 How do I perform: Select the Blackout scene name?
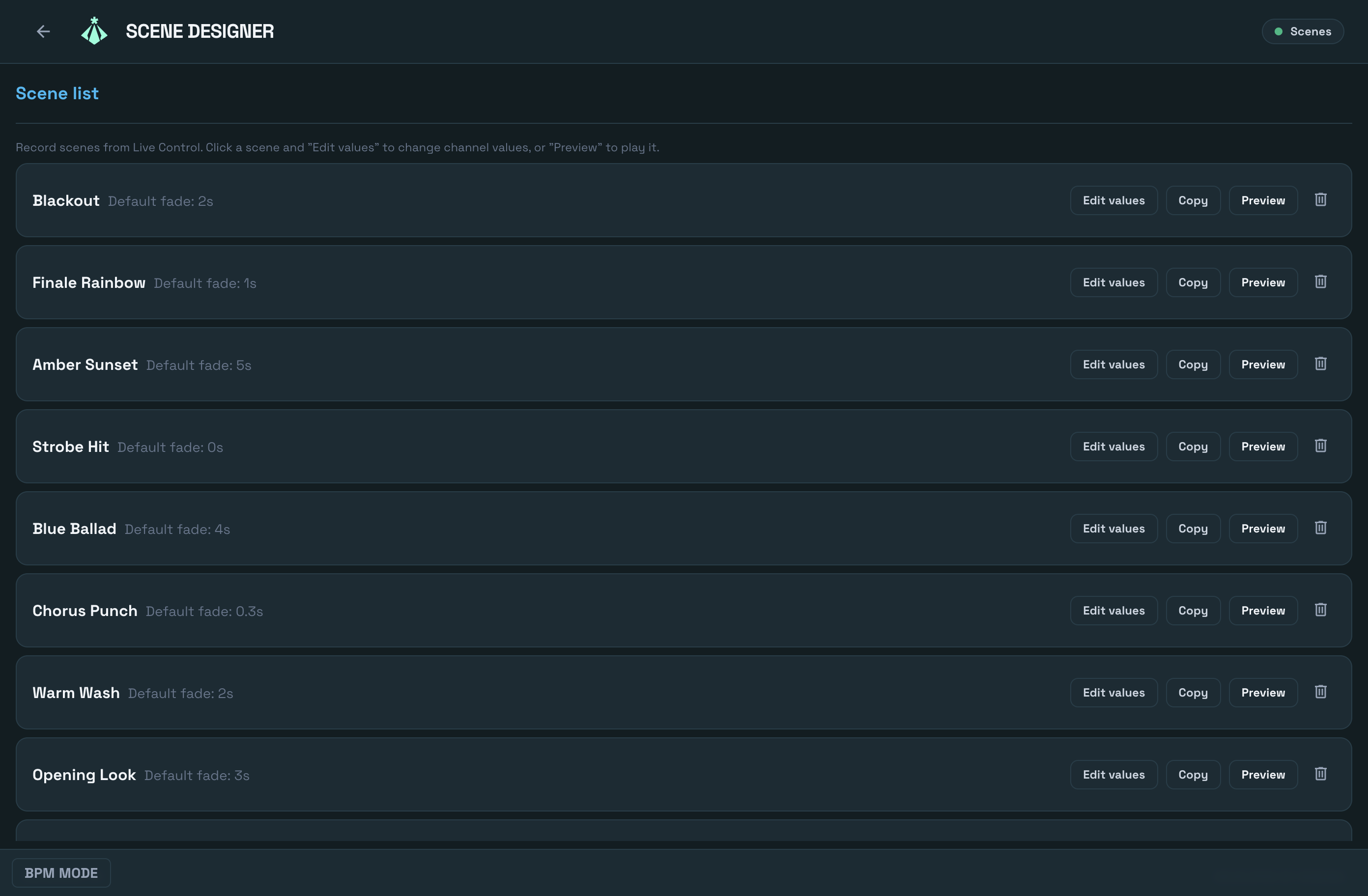click(x=66, y=200)
